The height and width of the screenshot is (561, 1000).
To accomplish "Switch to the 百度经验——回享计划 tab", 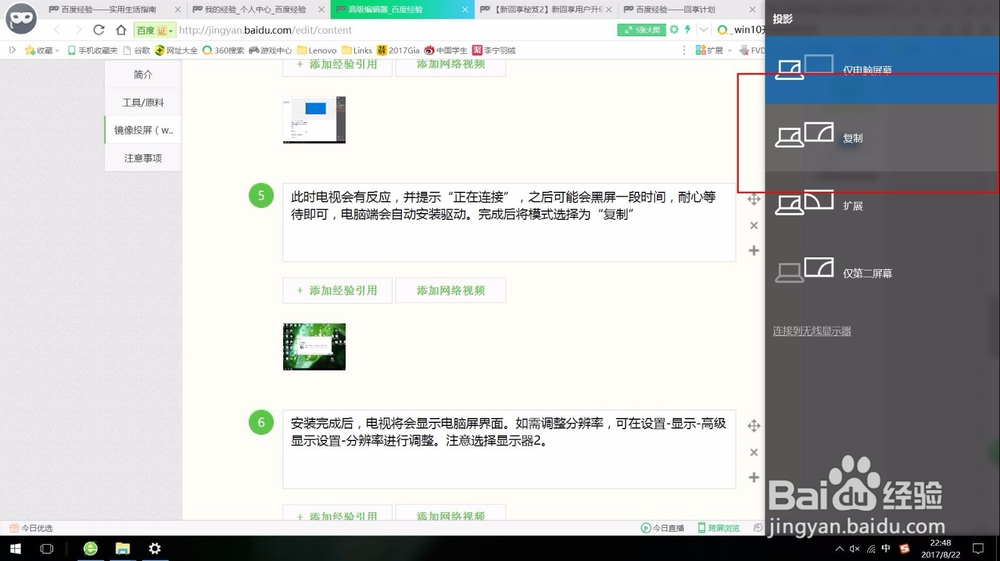I will (x=675, y=10).
